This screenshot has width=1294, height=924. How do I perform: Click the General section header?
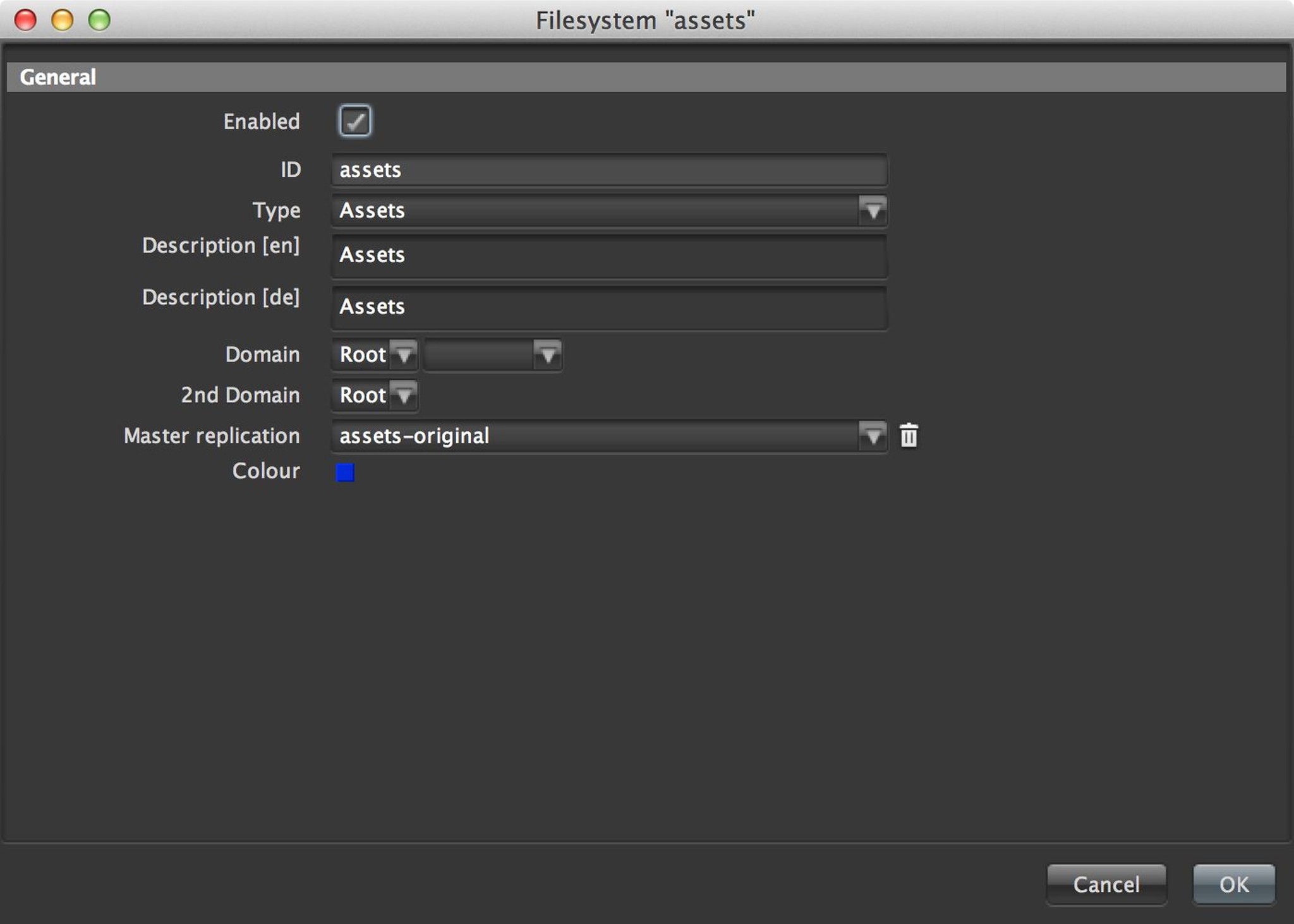tap(646, 77)
